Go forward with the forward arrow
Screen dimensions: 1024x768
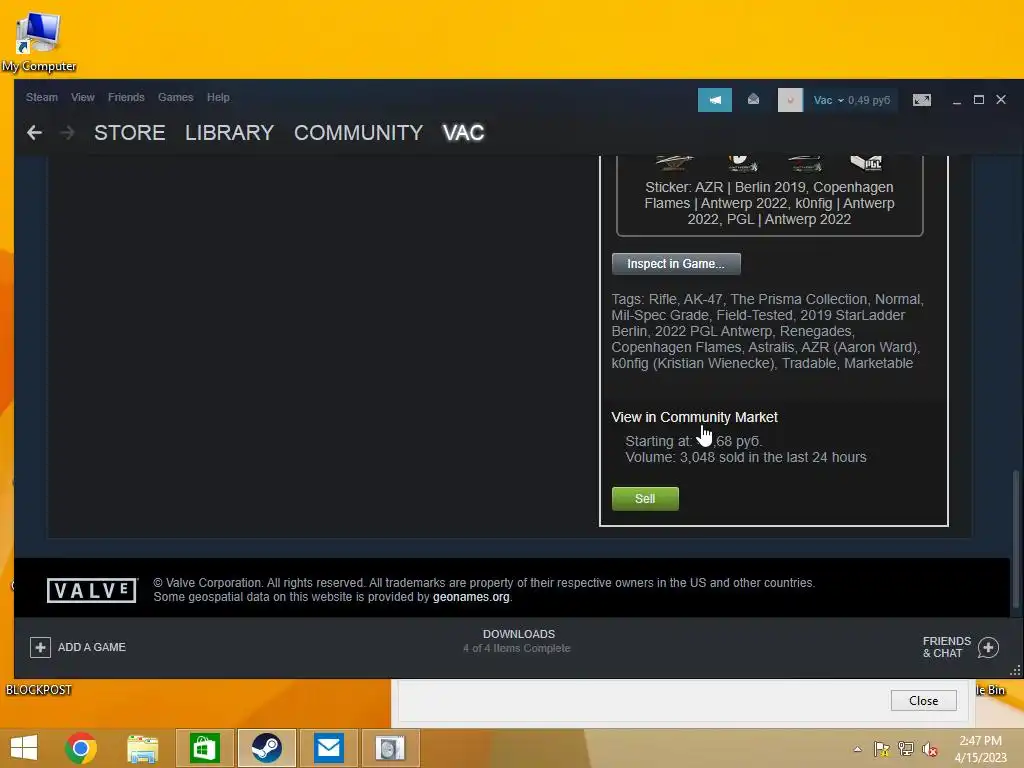pos(67,133)
